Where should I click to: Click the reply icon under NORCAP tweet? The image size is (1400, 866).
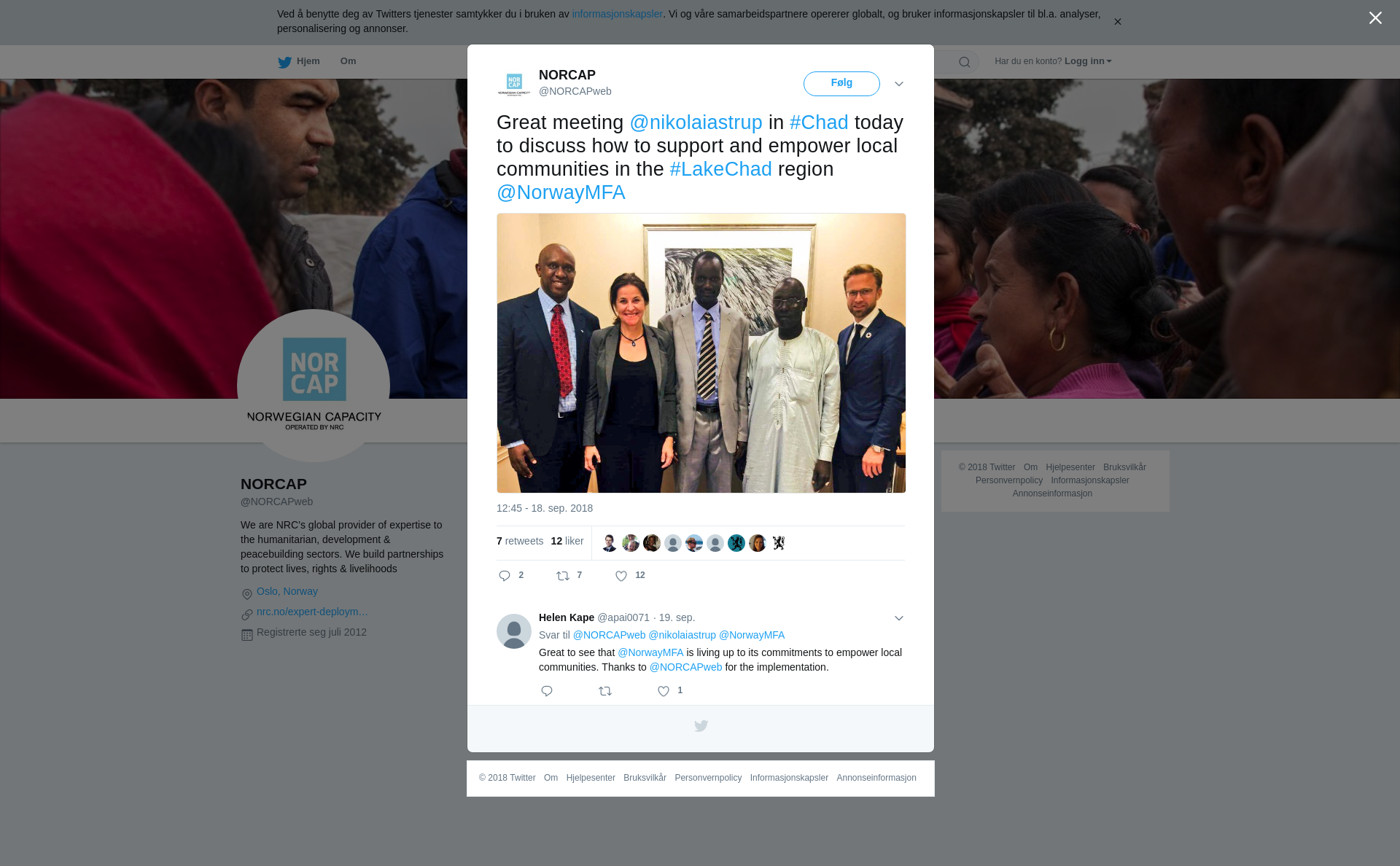pos(505,576)
